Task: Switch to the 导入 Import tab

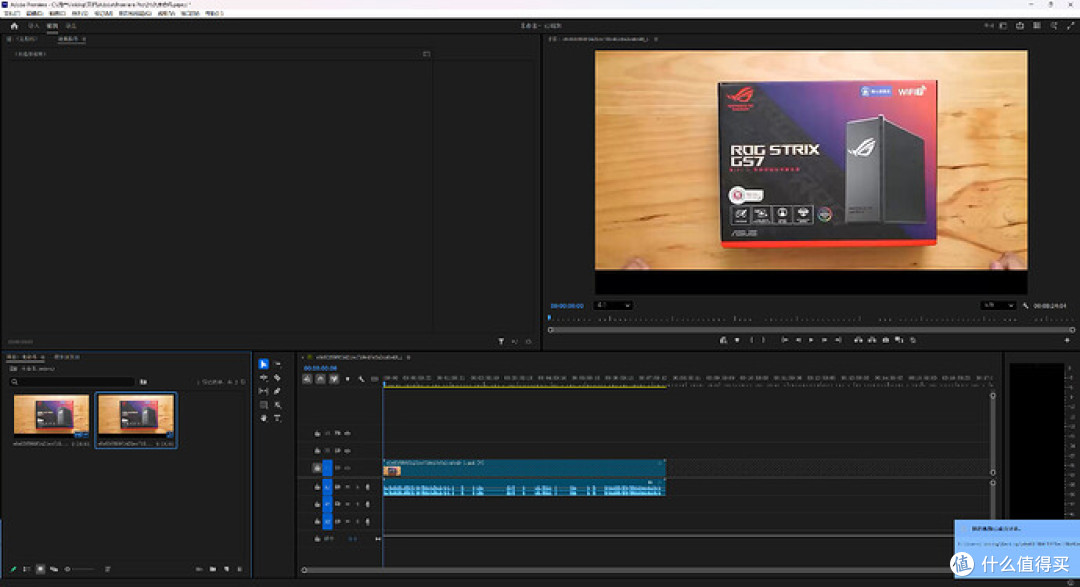Action: pyautogui.click(x=34, y=26)
